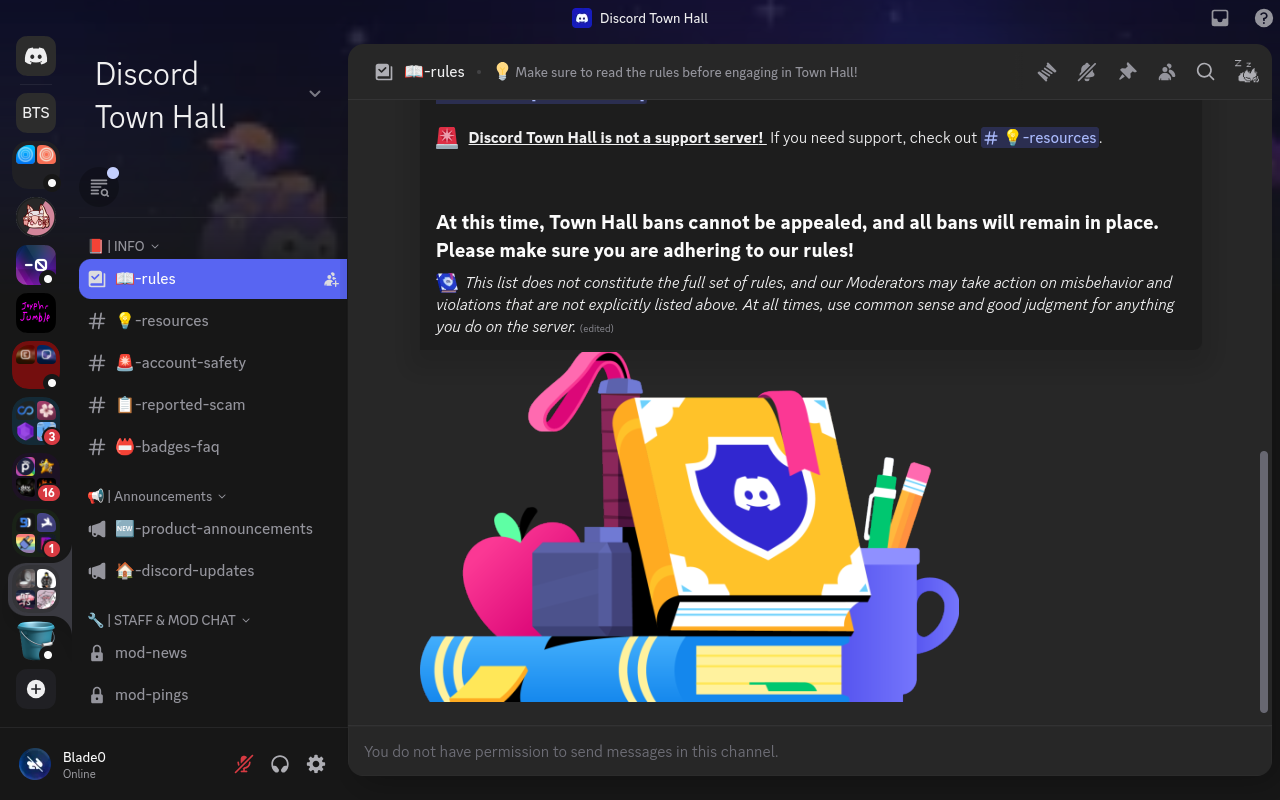The image size is (1280, 800).
Task: Open the Threads icon in channel header
Action: point(1046,72)
